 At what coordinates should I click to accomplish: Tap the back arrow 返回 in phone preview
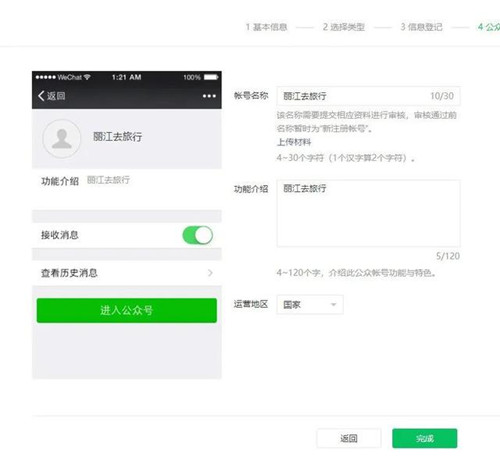[52, 96]
